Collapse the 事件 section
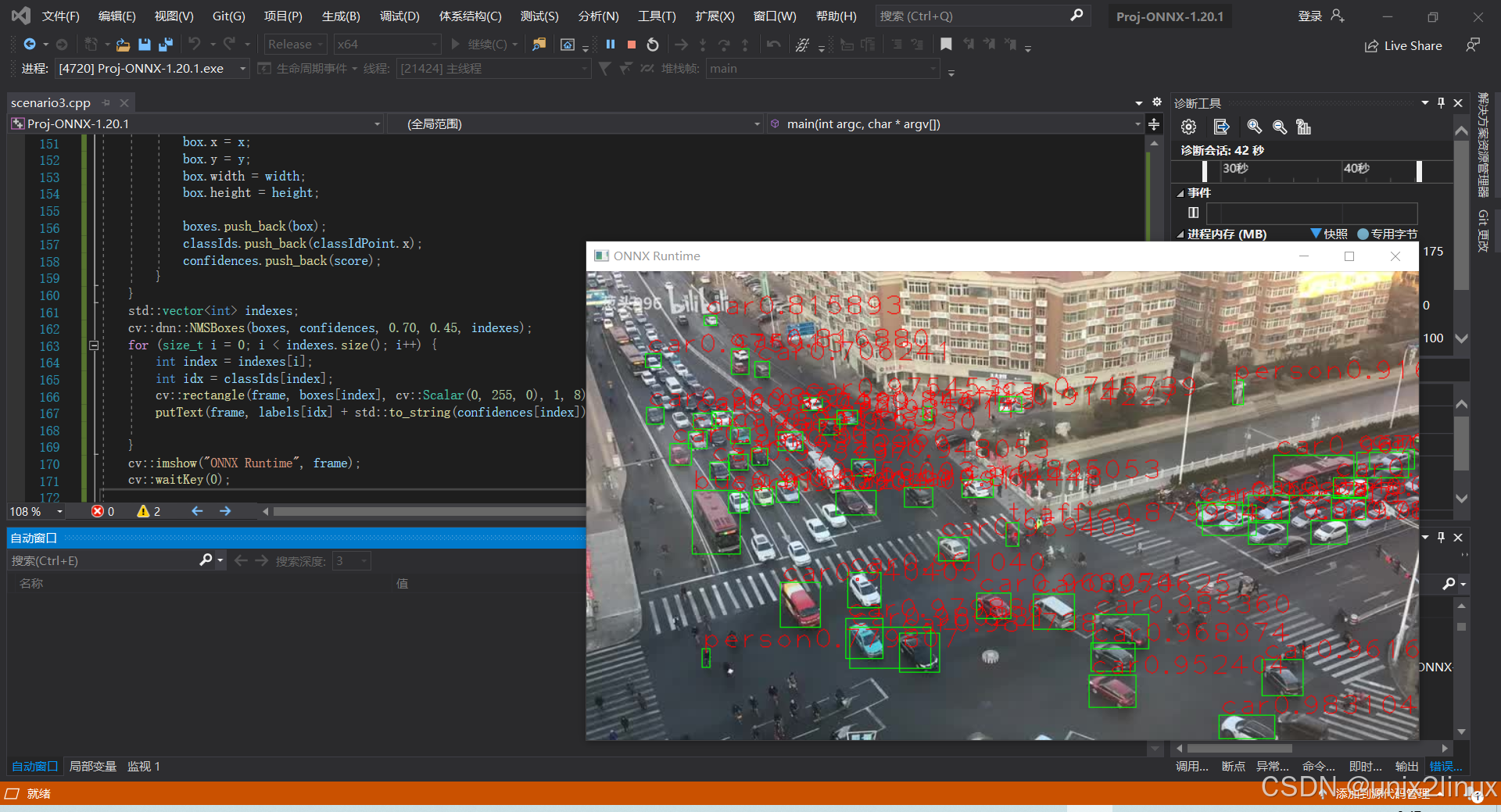The width and height of the screenshot is (1501, 812). click(1180, 193)
